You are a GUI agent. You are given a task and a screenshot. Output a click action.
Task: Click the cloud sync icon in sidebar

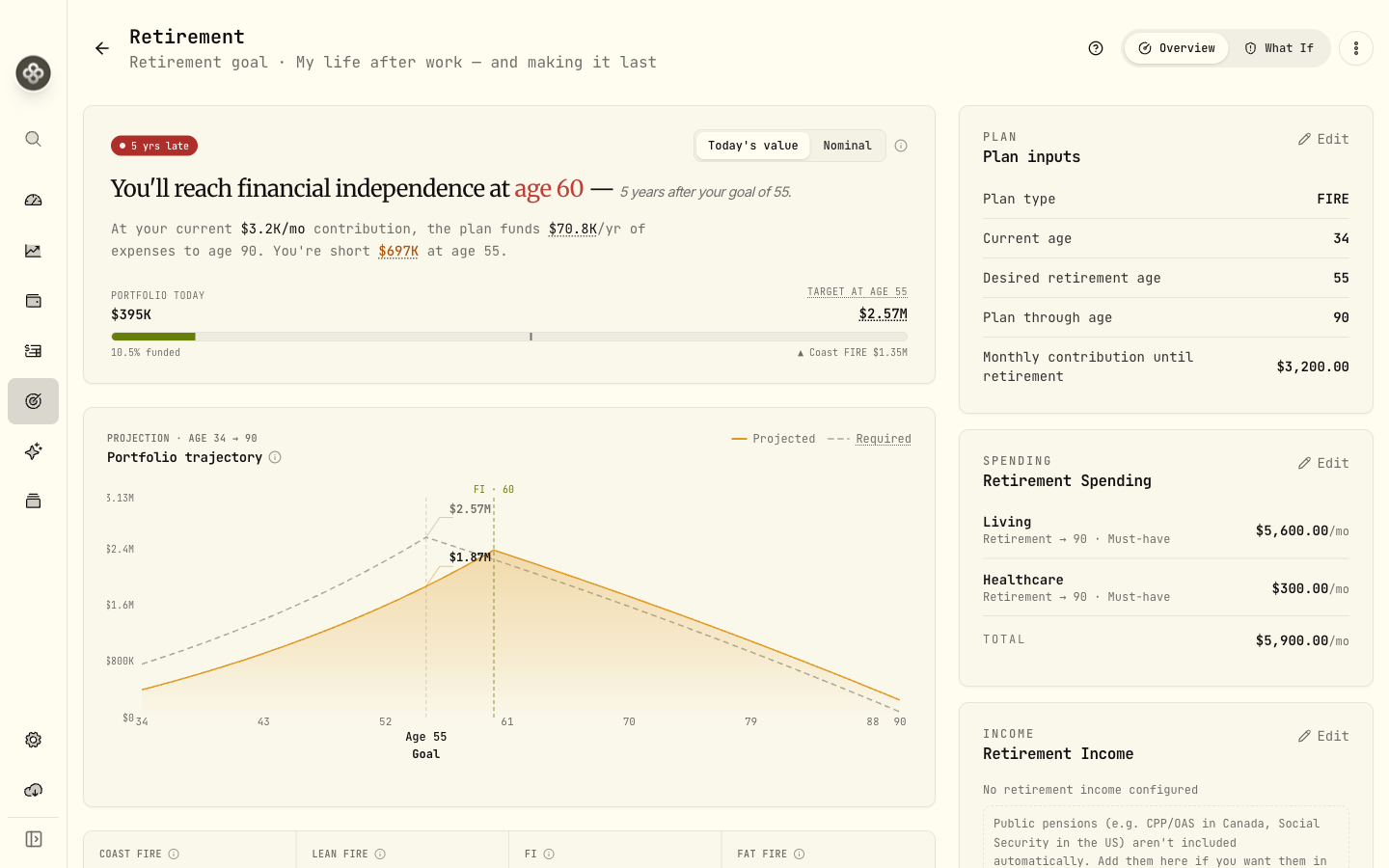pyautogui.click(x=33, y=790)
